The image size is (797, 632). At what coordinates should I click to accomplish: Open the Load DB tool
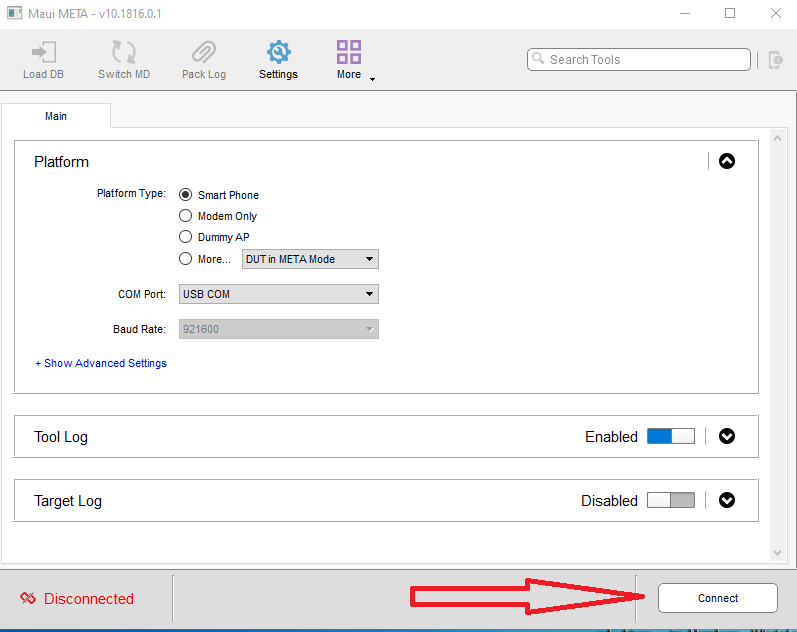point(43,60)
